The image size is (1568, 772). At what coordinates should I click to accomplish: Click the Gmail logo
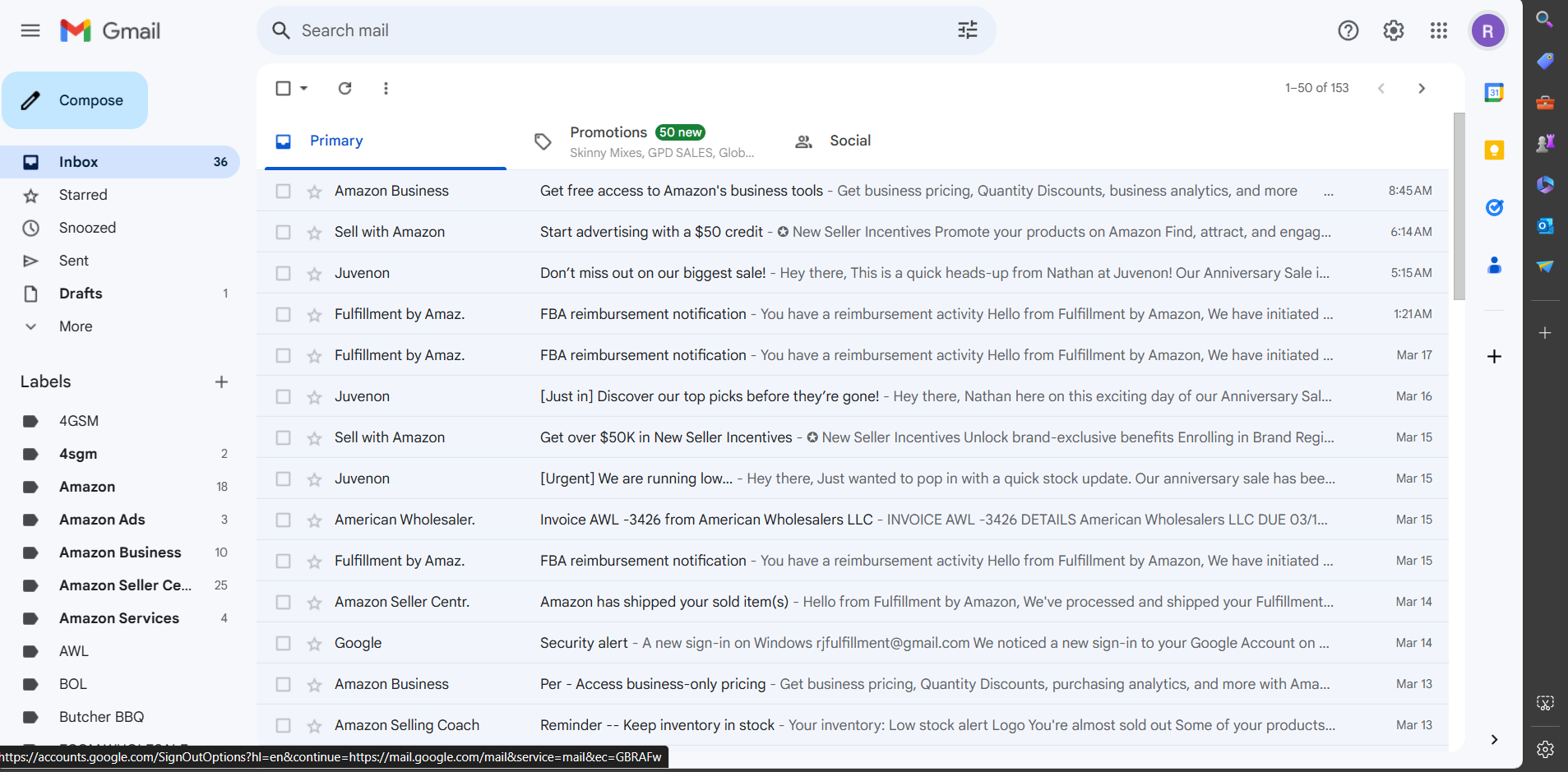[110, 30]
